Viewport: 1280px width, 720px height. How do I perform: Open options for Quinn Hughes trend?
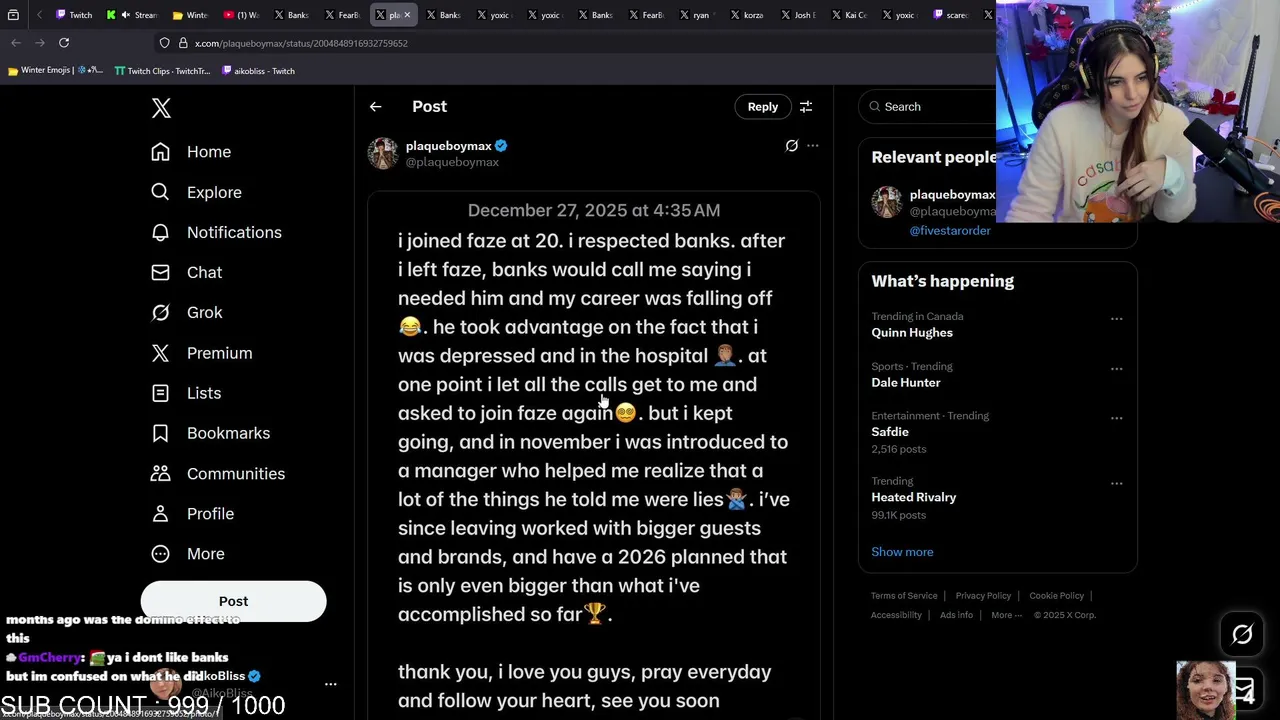point(1116,319)
